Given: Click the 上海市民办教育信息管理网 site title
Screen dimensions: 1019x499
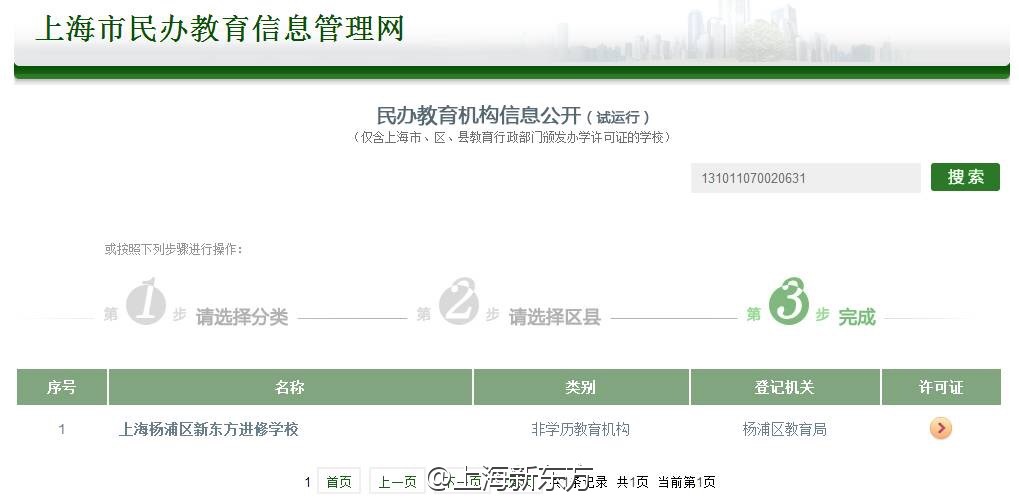Looking at the screenshot, I should [220, 28].
